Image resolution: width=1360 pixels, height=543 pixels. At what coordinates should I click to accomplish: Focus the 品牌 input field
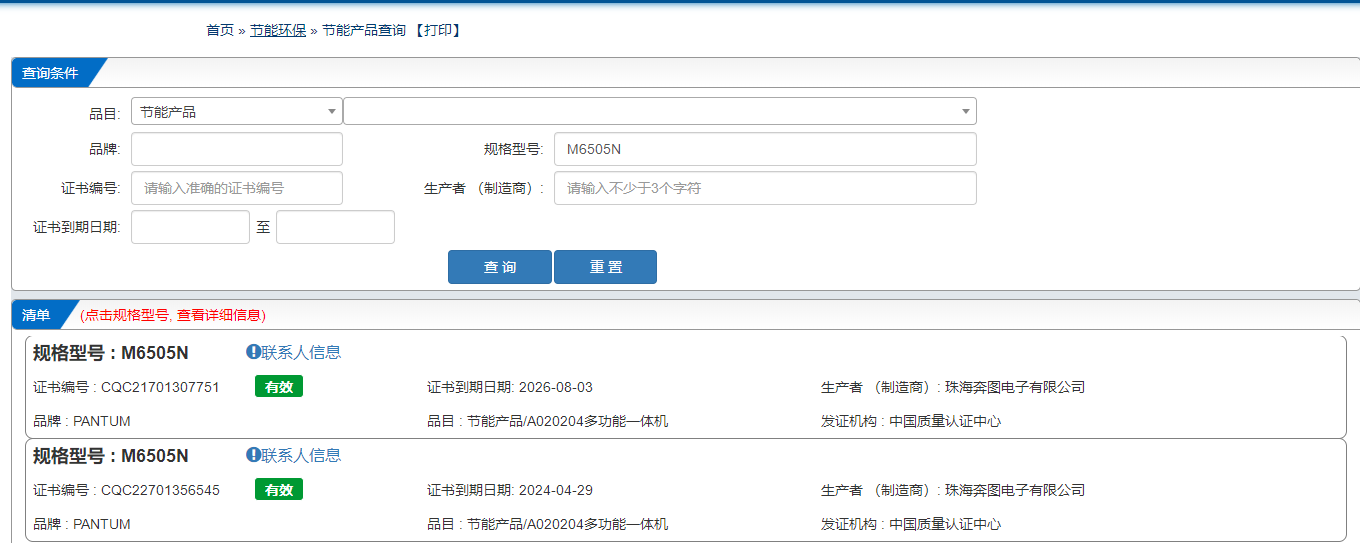click(x=237, y=150)
